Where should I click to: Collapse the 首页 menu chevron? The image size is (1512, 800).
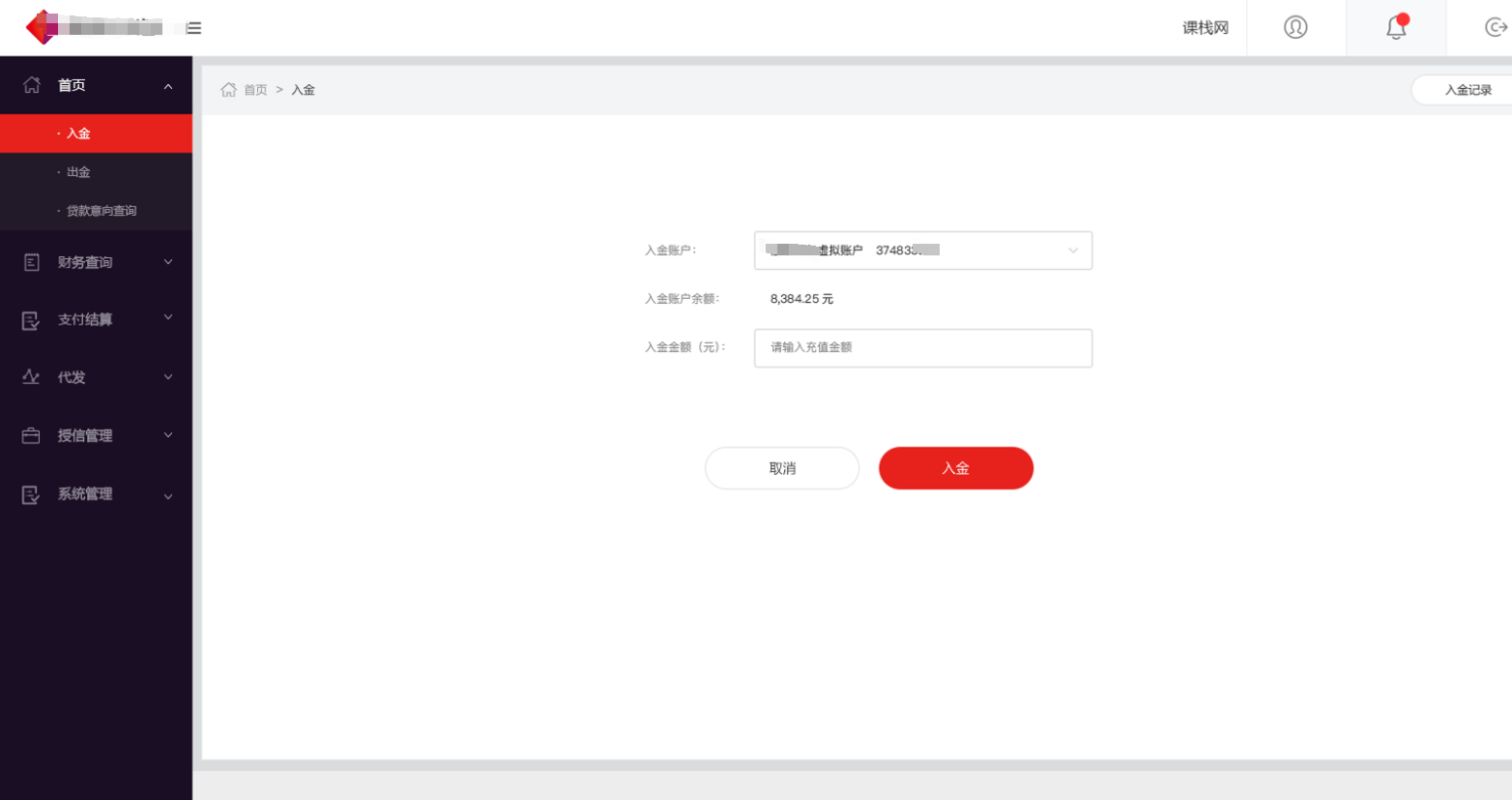click(x=168, y=86)
